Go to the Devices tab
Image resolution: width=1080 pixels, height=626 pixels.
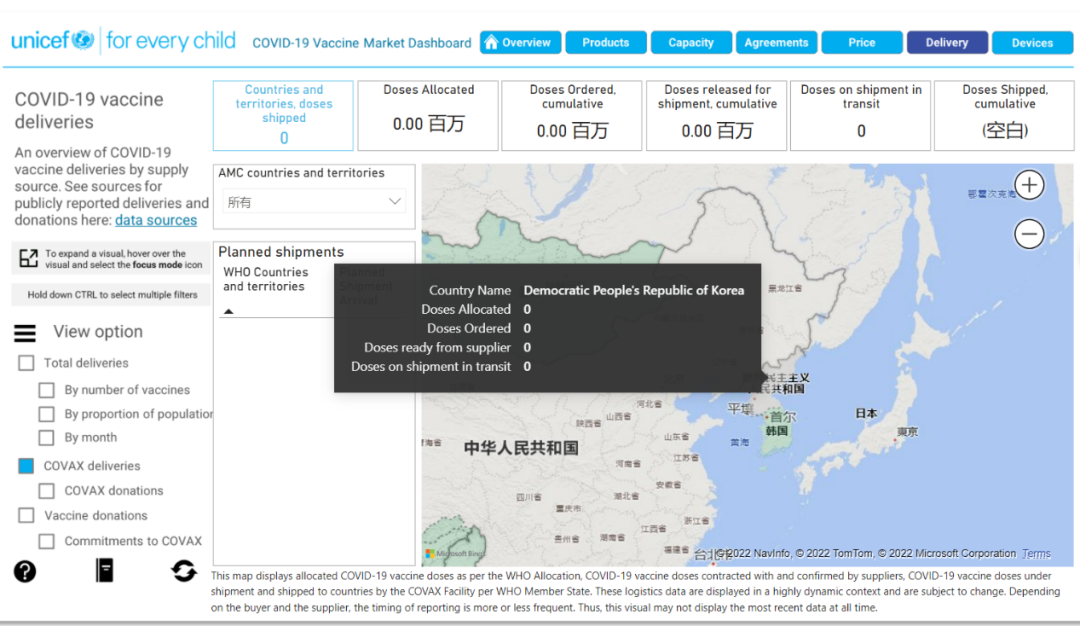1032,43
